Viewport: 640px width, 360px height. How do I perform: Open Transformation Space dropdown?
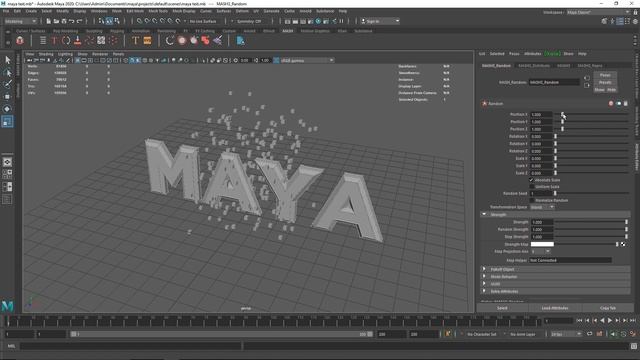tap(542, 207)
